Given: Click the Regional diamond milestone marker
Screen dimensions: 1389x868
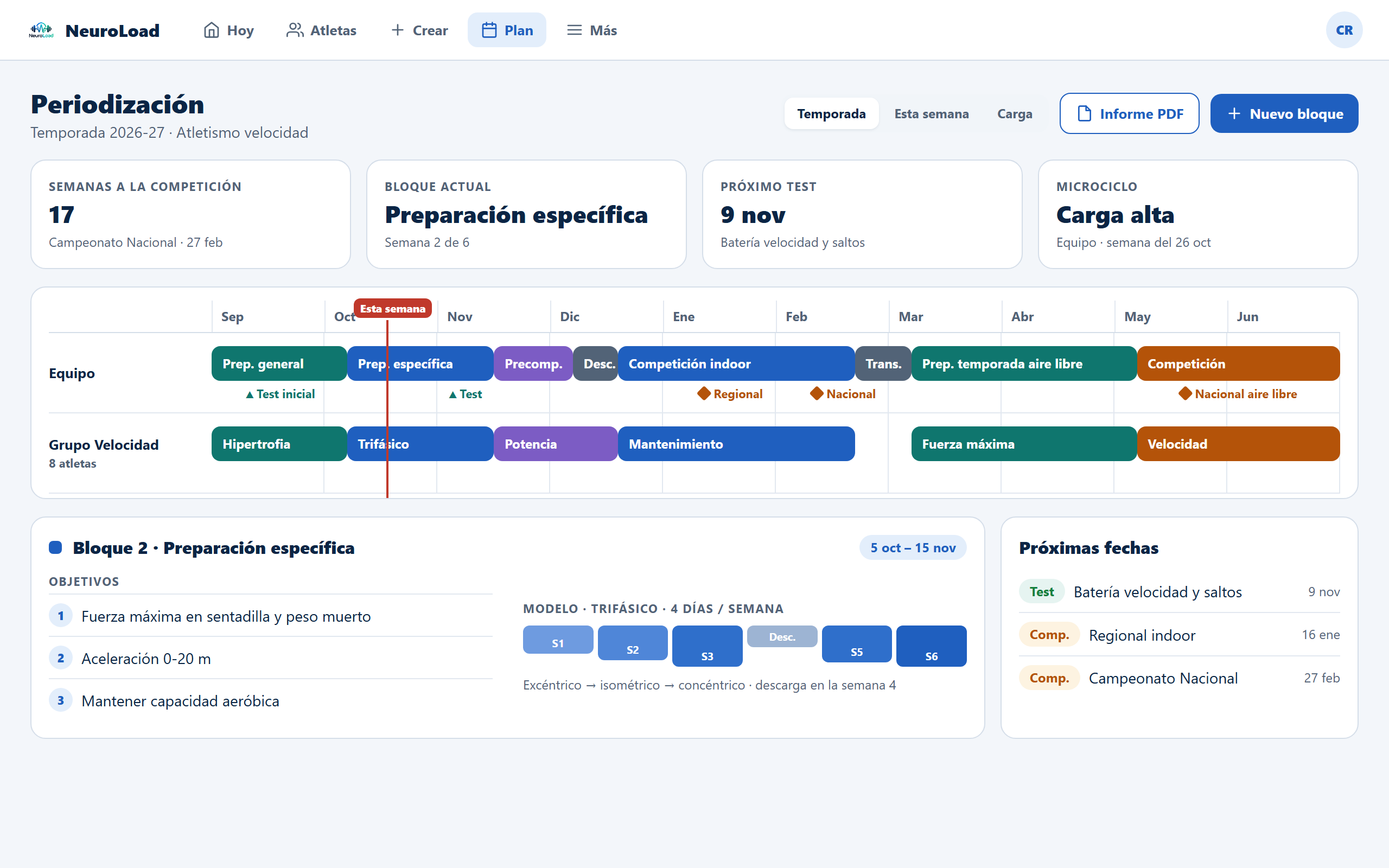Looking at the screenshot, I should pyautogui.click(x=704, y=394).
